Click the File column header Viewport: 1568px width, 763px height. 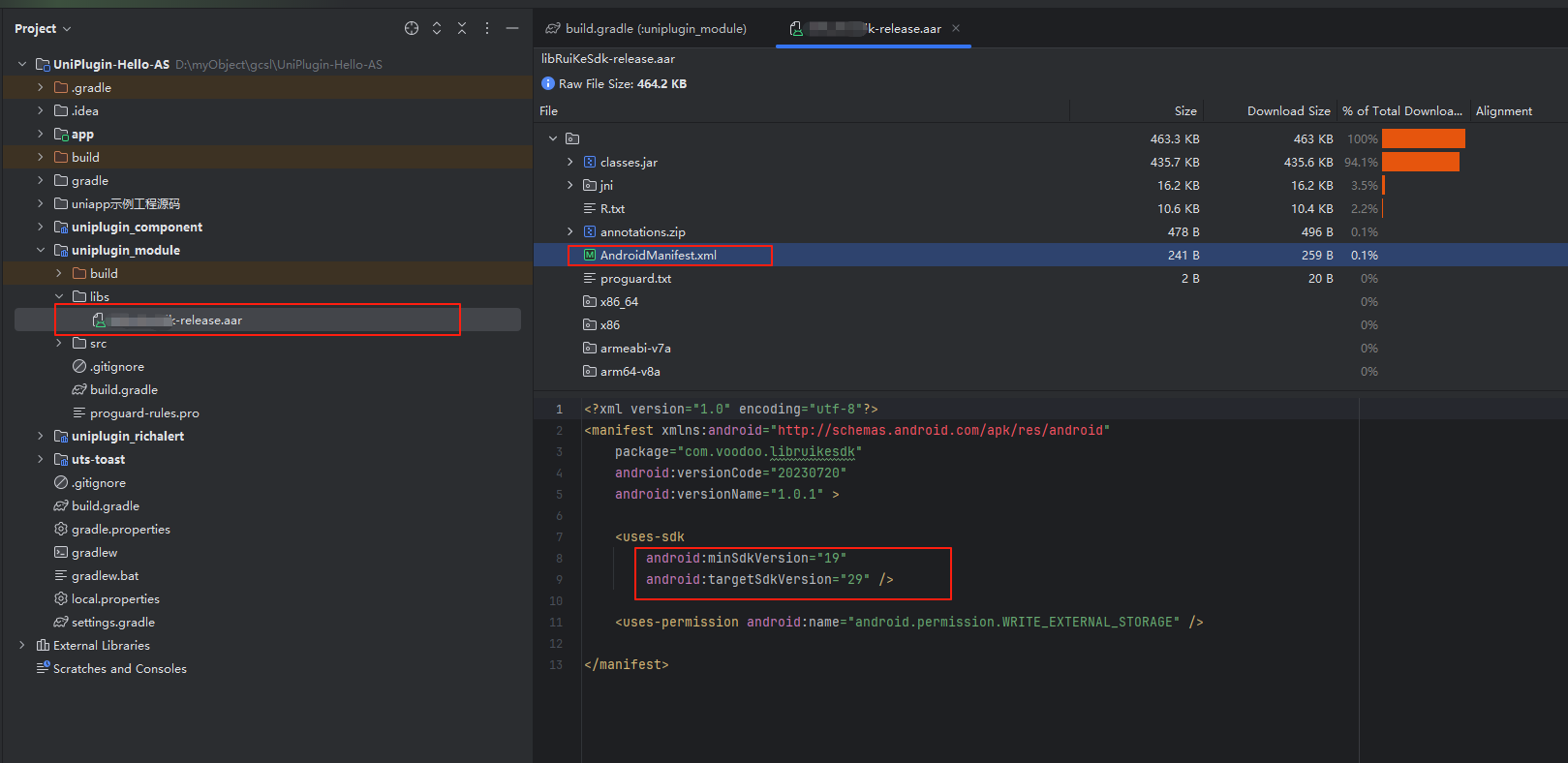click(549, 111)
